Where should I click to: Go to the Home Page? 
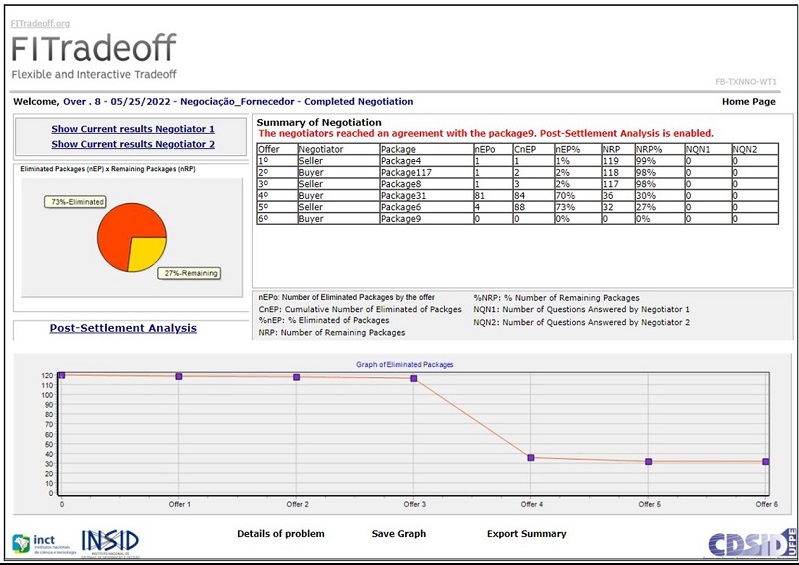[748, 102]
